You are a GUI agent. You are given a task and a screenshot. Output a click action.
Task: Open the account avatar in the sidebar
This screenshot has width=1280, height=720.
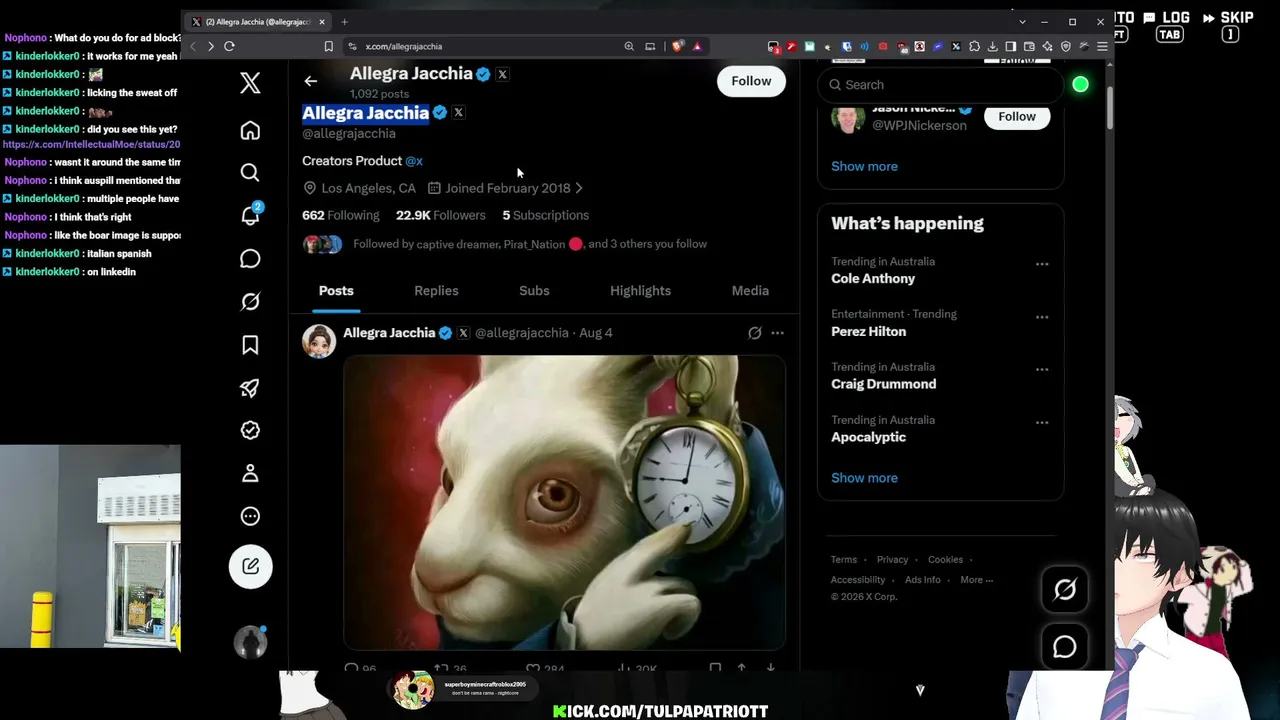tap(250, 642)
